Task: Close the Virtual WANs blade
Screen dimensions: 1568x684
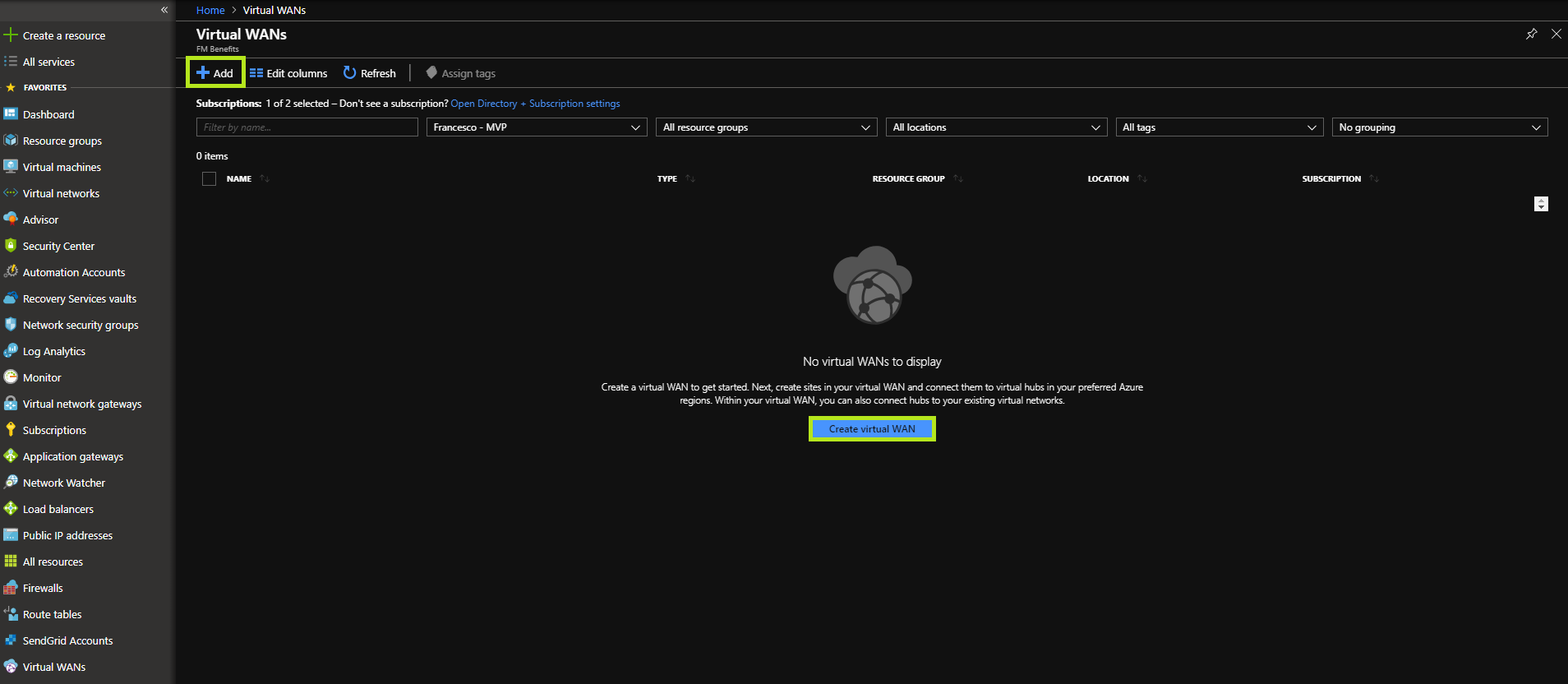Action: [1556, 34]
